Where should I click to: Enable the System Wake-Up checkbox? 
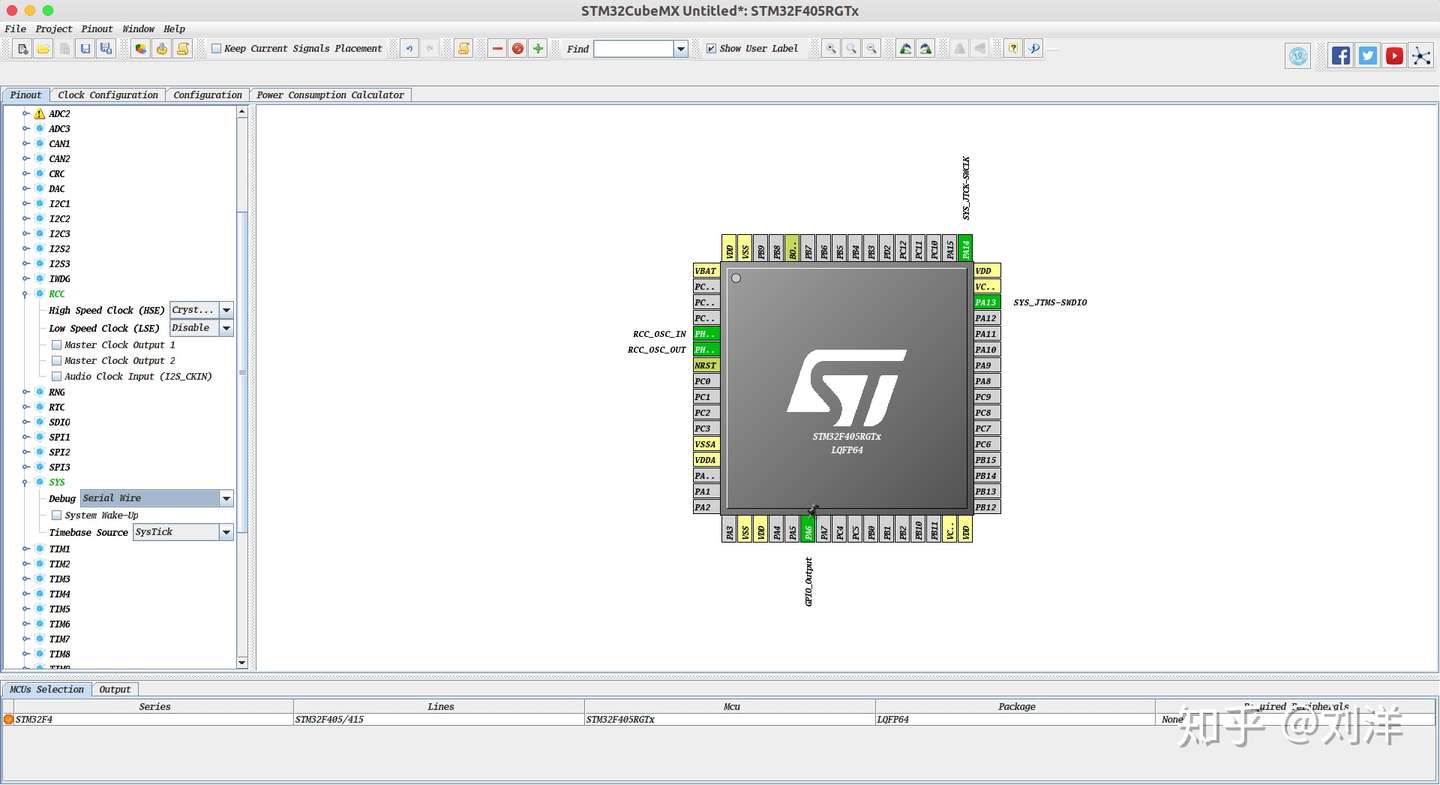(57, 516)
